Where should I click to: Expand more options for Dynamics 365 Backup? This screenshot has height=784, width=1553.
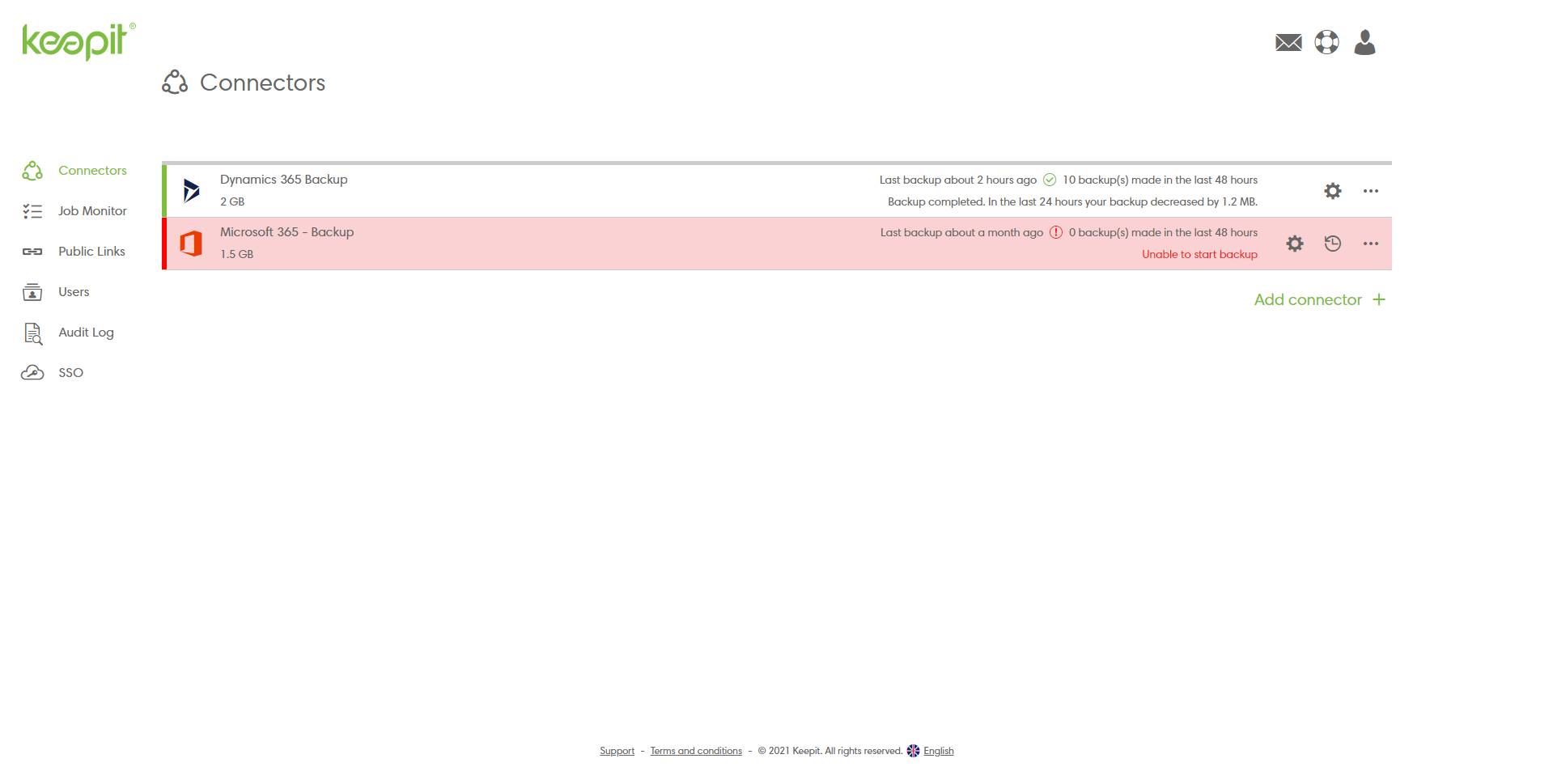pos(1371,191)
